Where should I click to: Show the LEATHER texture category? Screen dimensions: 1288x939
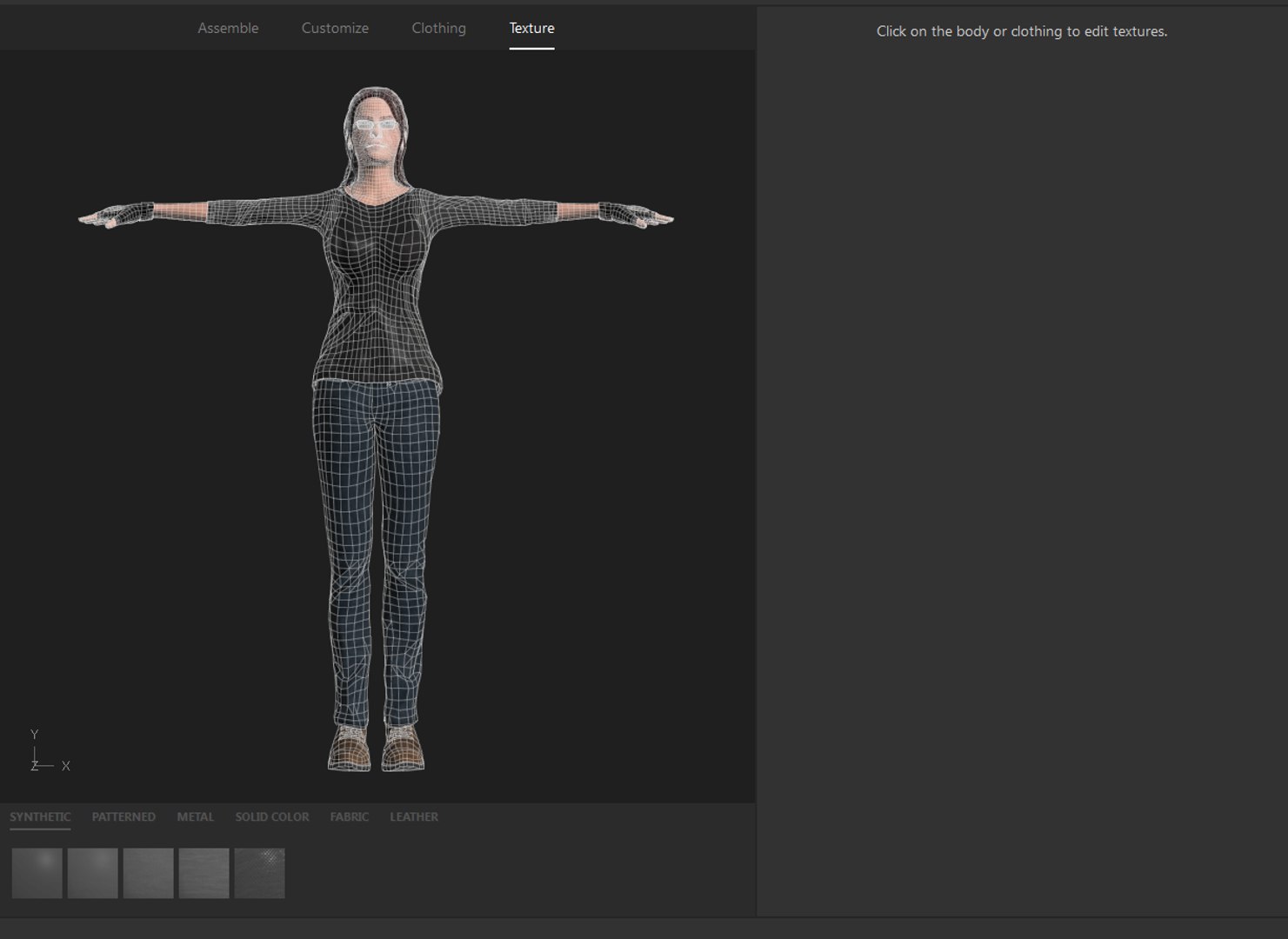click(x=414, y=816)
